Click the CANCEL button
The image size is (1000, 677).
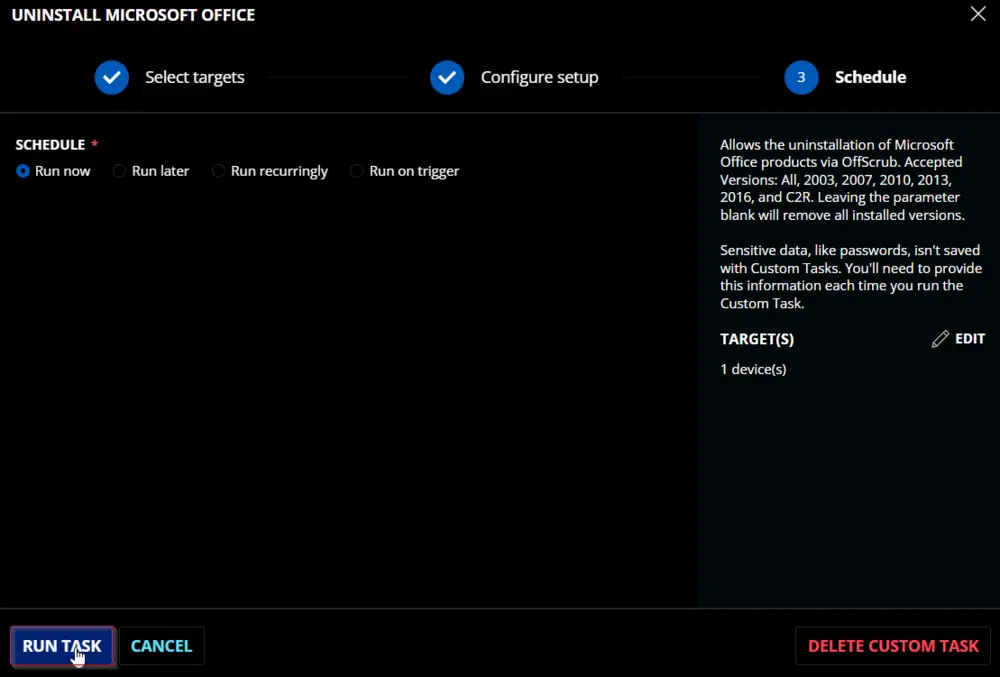(x=161, y=646)
